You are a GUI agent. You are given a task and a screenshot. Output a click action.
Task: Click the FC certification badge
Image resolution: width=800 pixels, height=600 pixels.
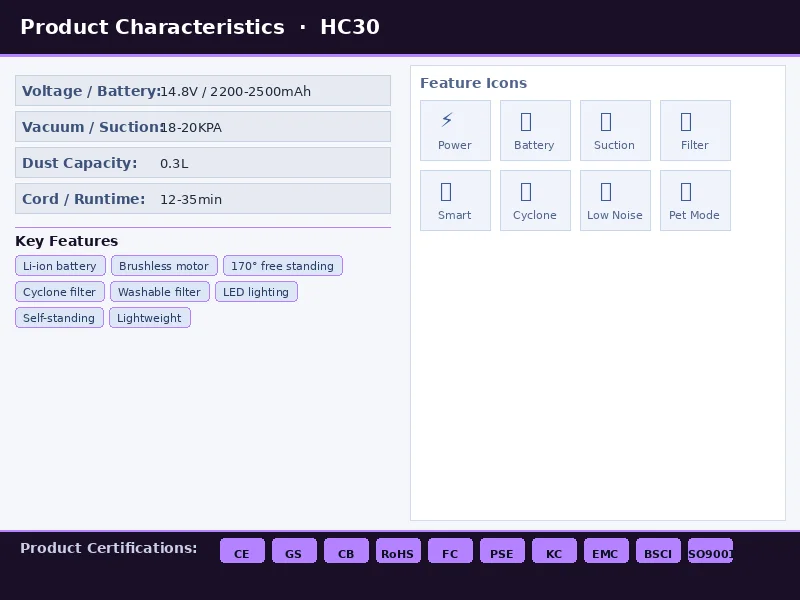point(451,551)
